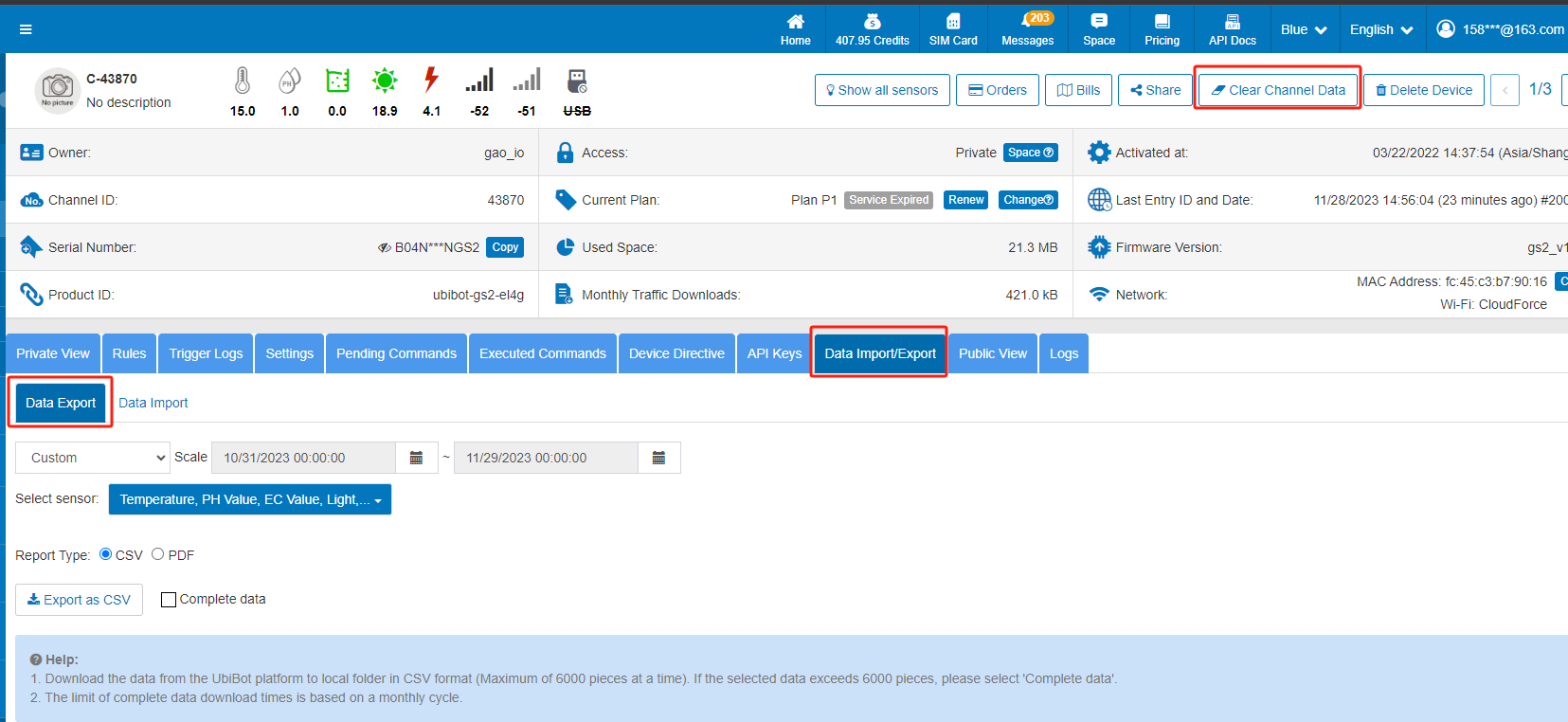The height and width of the screenshot is (722, 1568).
Task: Open the Data Import sub-tab
Action: [x=153, y=403]
